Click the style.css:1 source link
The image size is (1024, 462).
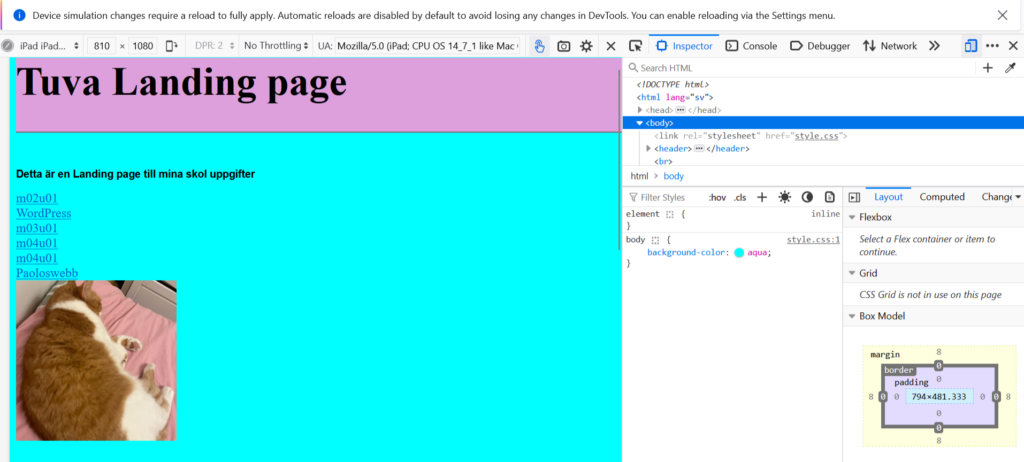pyautogui.click(x=813, y=239)
